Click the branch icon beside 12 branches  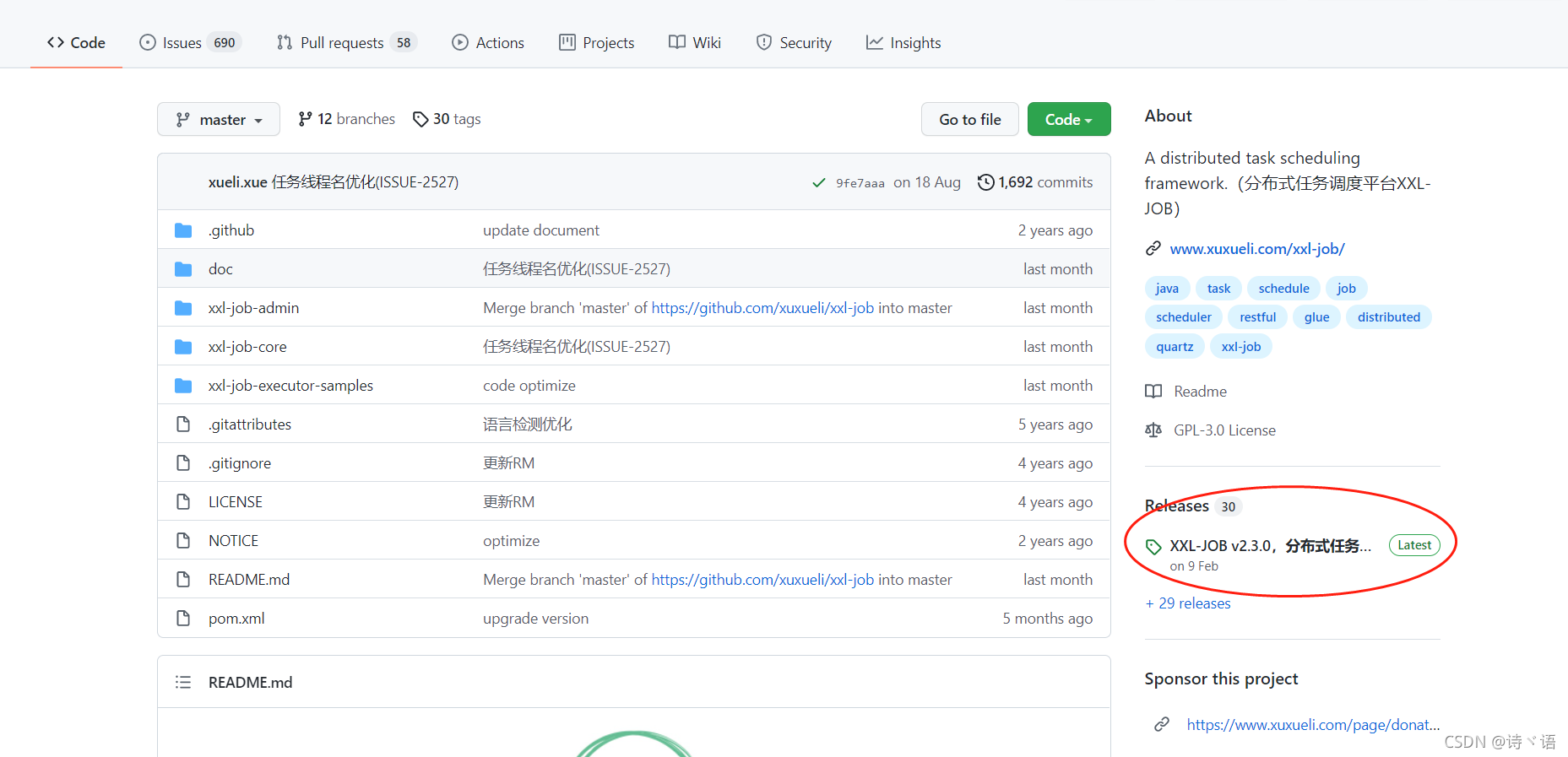[x=305, y=120]
